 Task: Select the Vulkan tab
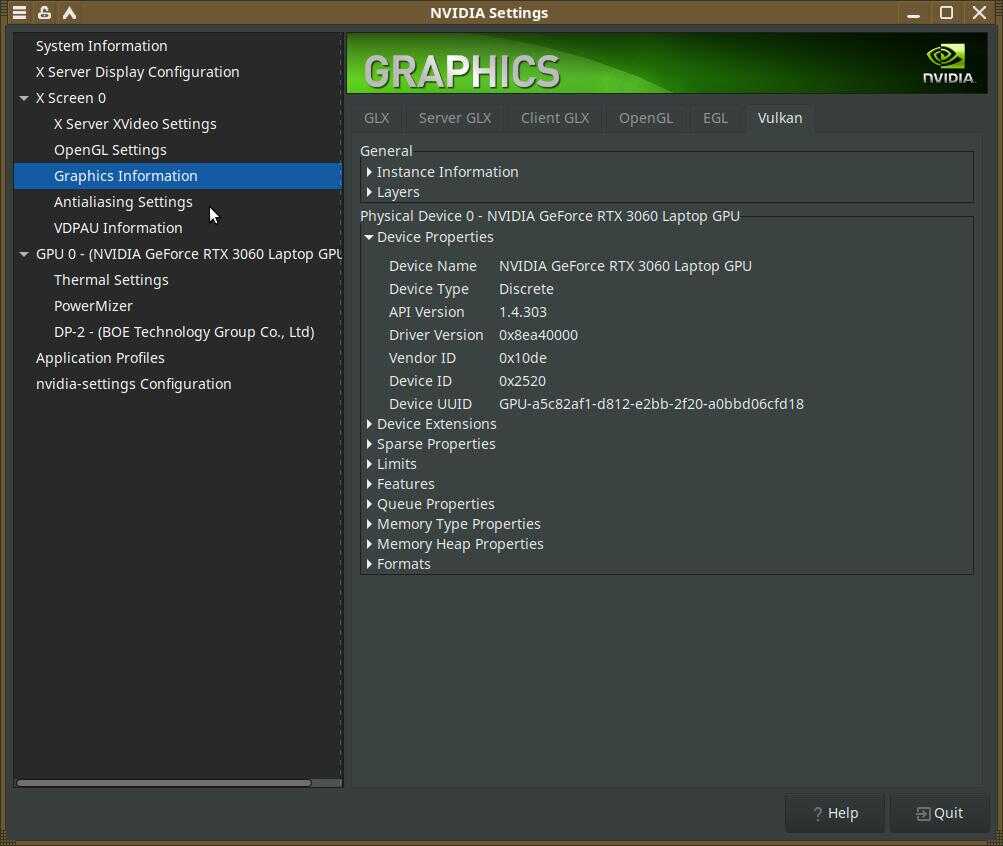(x=780, y=118)
